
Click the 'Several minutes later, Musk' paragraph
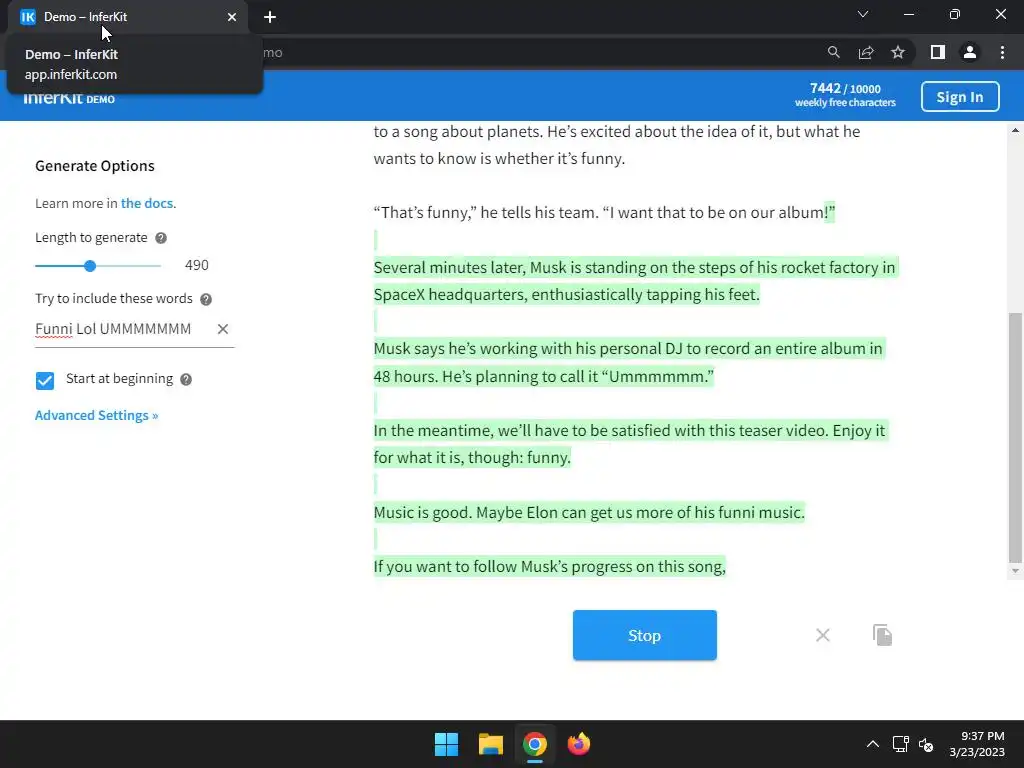click(x=635, y=281)
